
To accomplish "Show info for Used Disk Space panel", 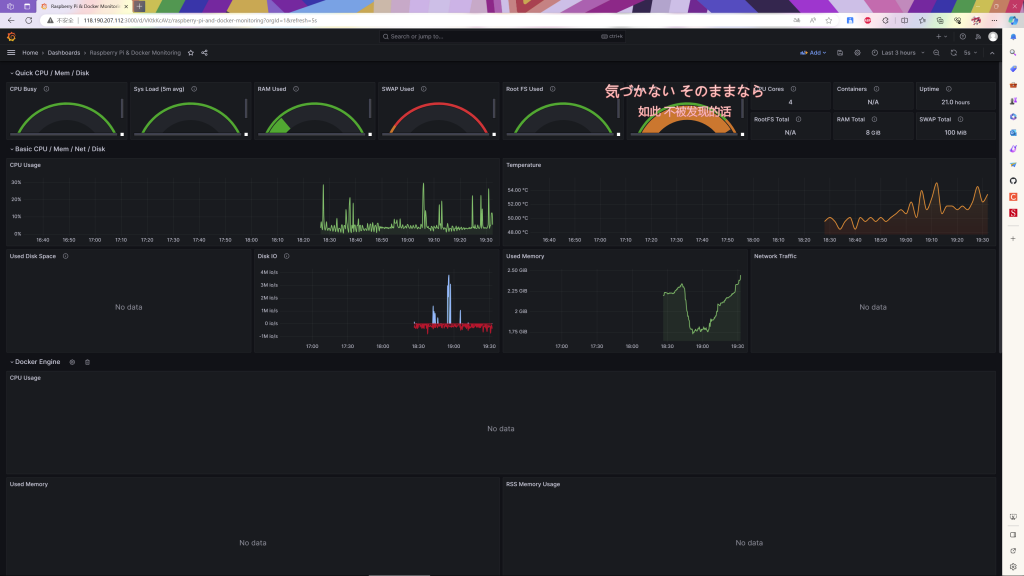I will 65,256.
